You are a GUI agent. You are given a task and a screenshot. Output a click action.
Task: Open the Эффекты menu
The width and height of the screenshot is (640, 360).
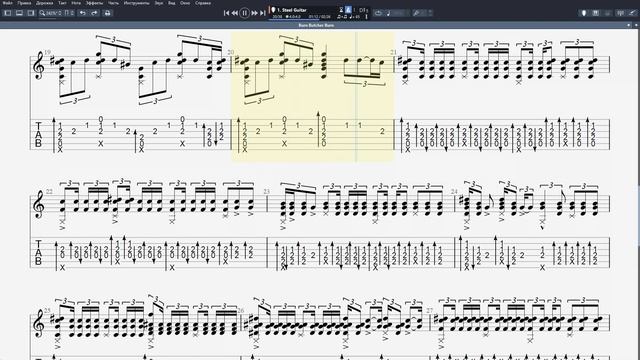coord(94,3)
